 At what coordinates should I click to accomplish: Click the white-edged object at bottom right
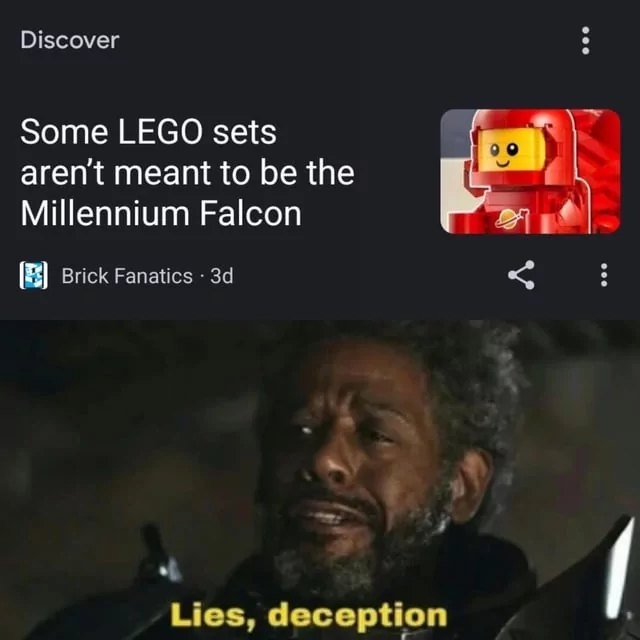coord(618,567)
